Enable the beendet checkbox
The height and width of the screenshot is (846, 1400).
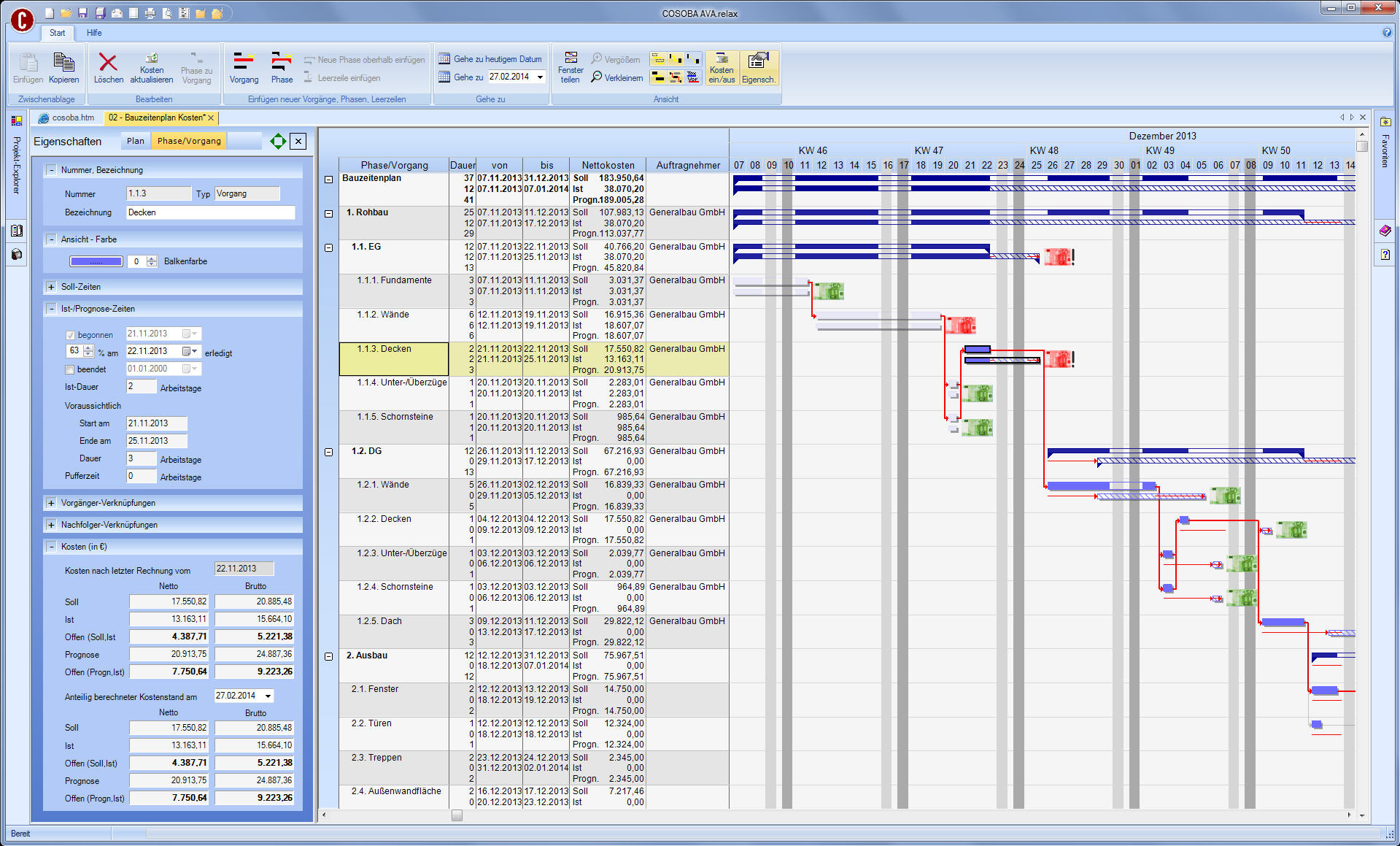pyautogui.click(x=70, y=369)
